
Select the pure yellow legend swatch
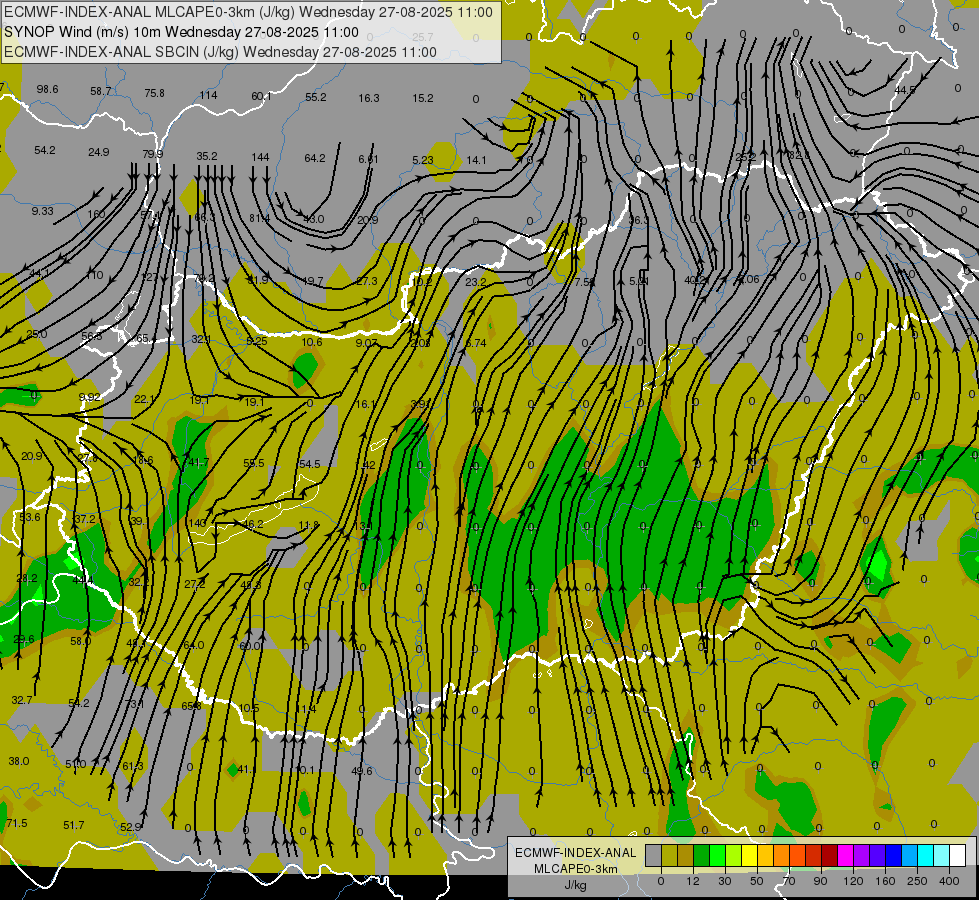pos(750,855)
